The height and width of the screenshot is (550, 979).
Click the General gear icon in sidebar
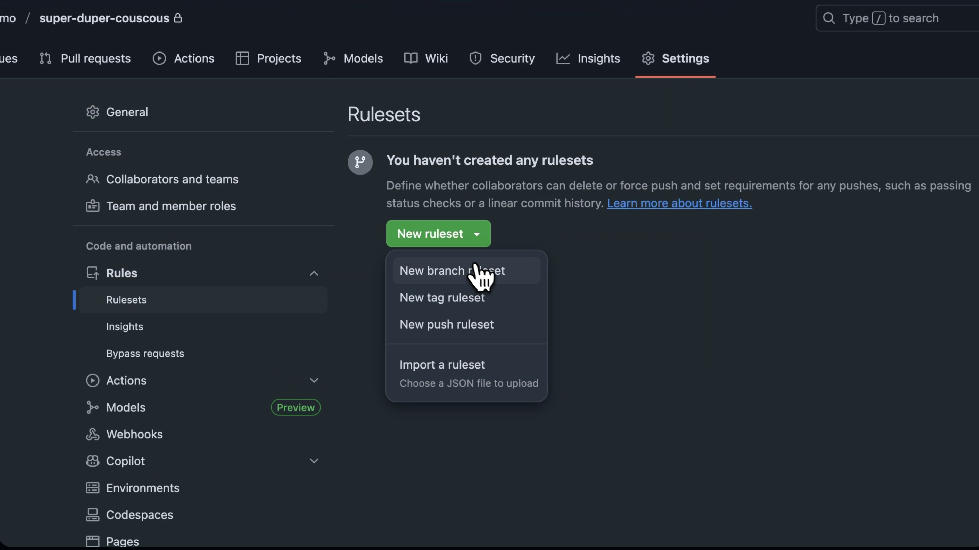(92, 112)
